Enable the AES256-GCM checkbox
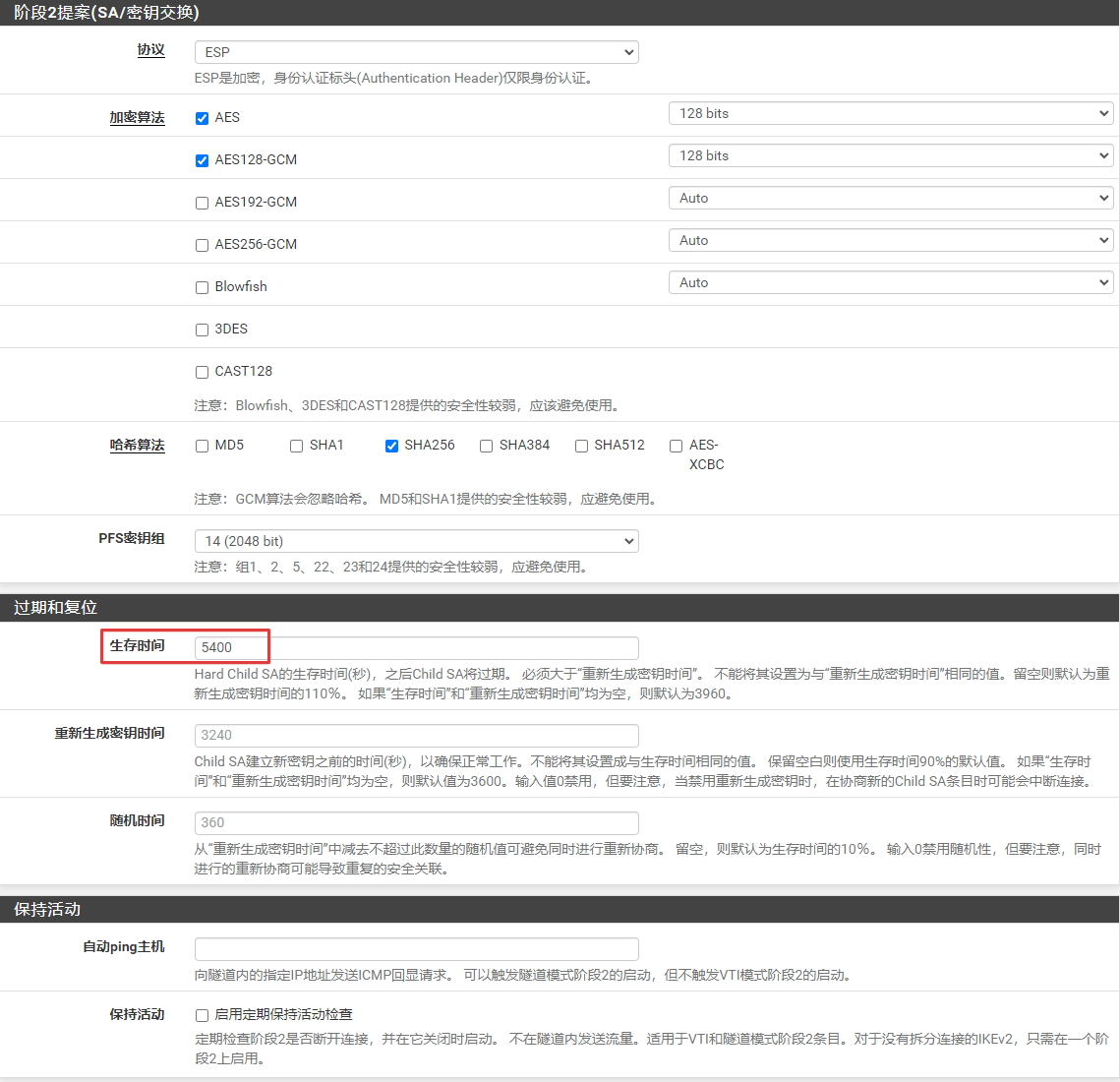Screen dimensions: 1120x1082 tap(202, 245)
